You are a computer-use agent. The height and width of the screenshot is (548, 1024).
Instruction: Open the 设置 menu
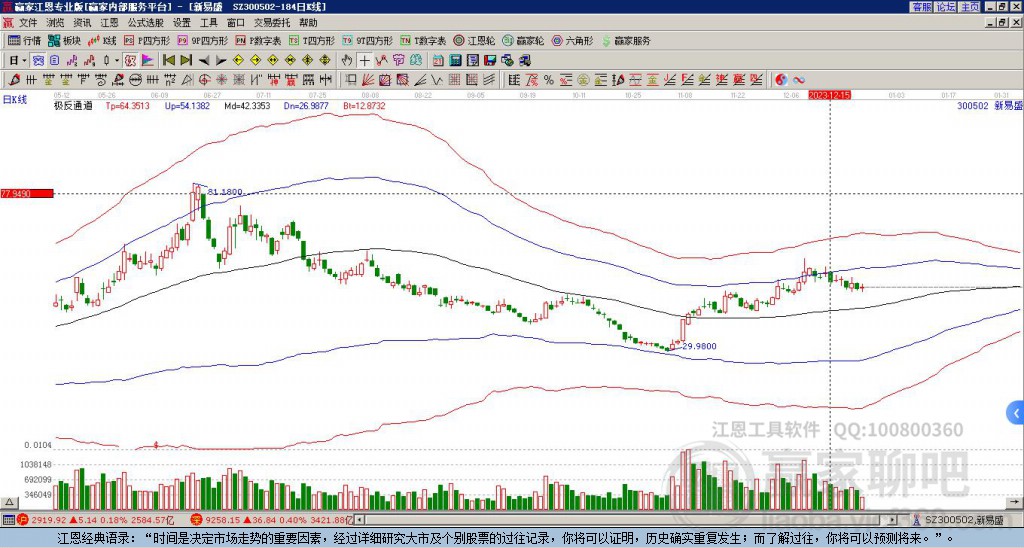click(x=182, y=23)
